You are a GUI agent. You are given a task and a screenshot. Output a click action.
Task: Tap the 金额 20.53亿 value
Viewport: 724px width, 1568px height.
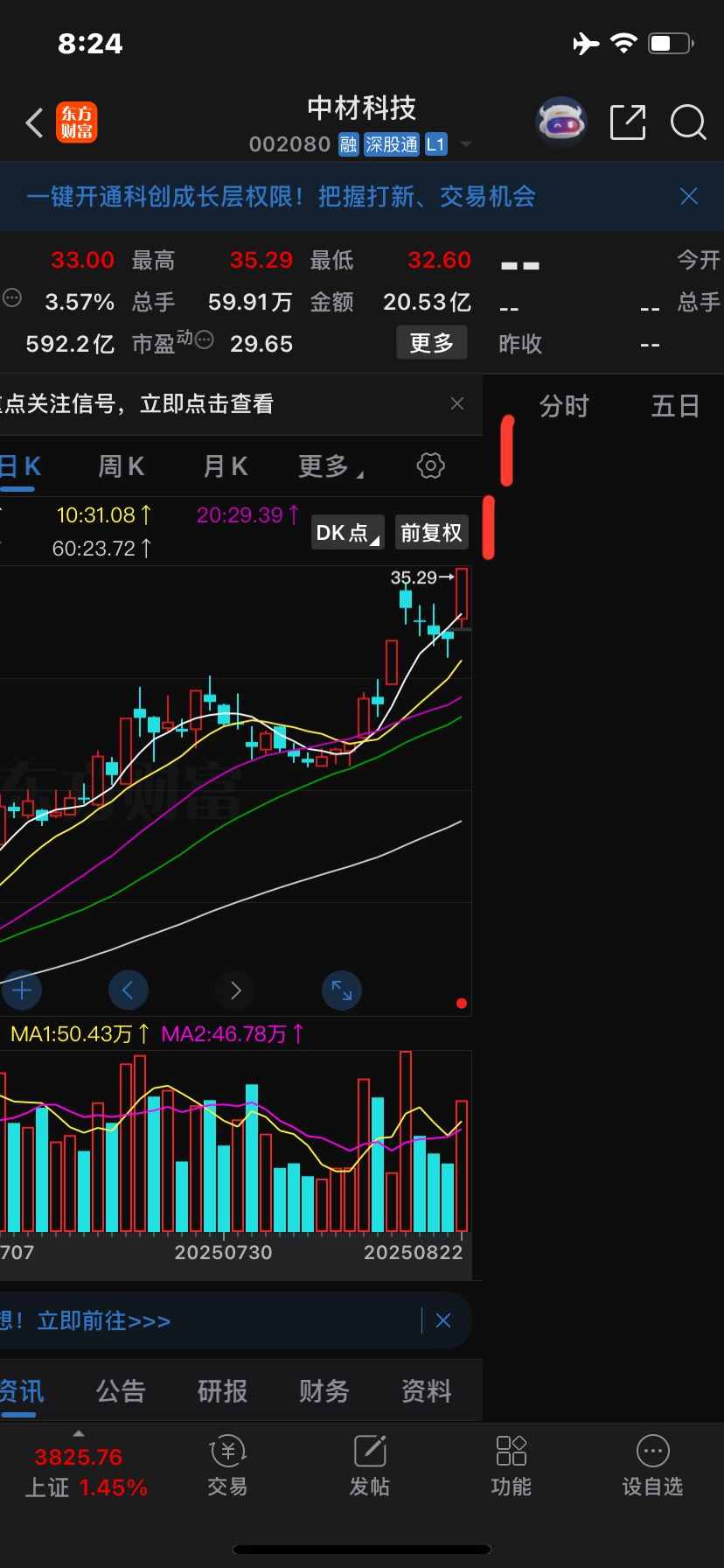point(428,302)
